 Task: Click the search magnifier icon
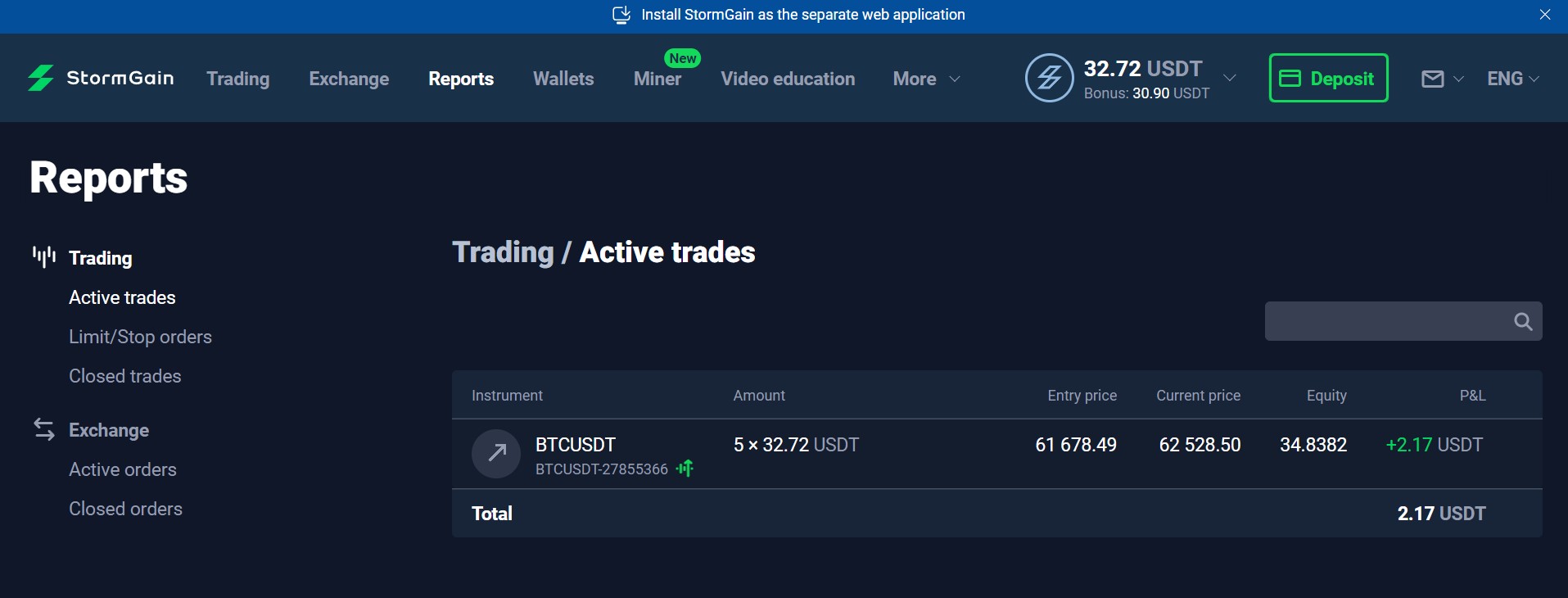(1523, 321)
